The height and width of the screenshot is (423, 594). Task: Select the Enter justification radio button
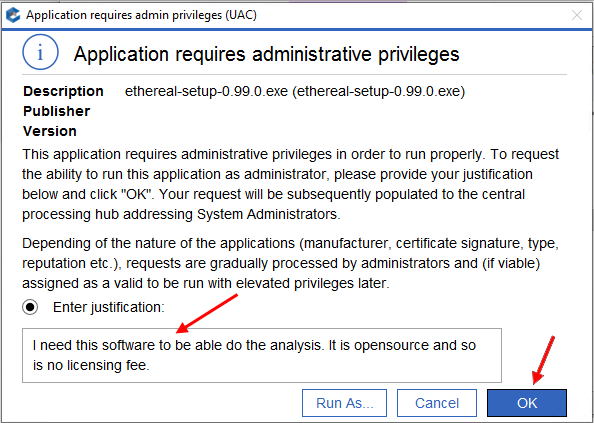pos(30,307)
